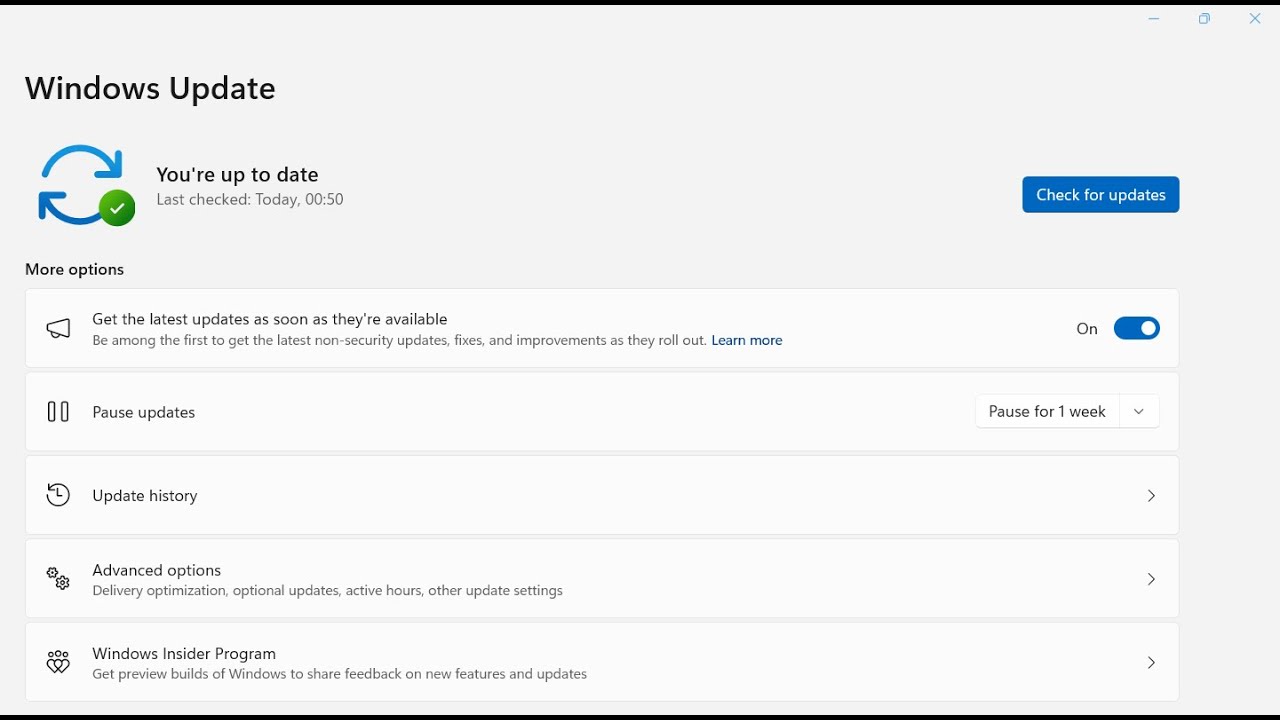Toggle off get latest updates switch
The width and height of the screenshot is (1280, 720).
(x=1136, y=329)
